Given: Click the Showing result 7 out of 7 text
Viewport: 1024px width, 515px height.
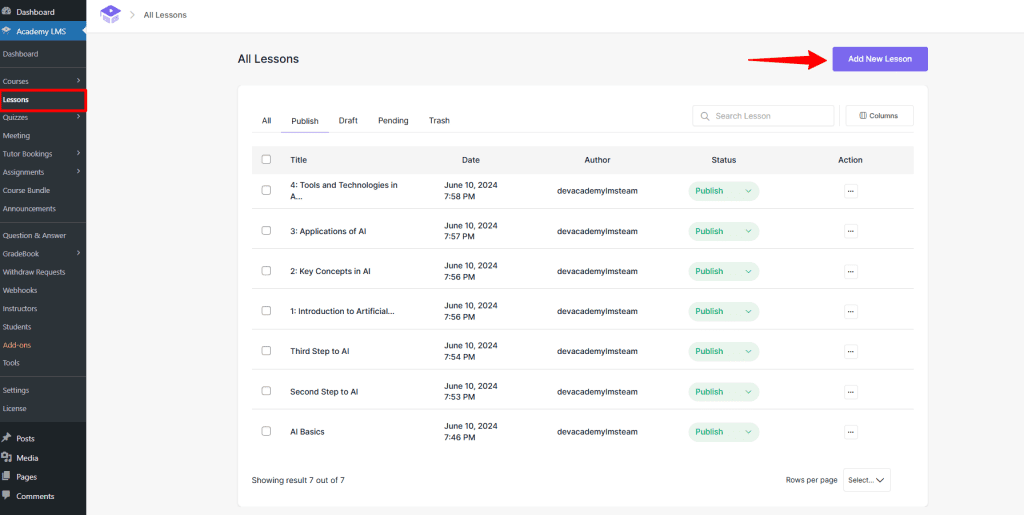Looking at the screenshot, I should point(298,480).
